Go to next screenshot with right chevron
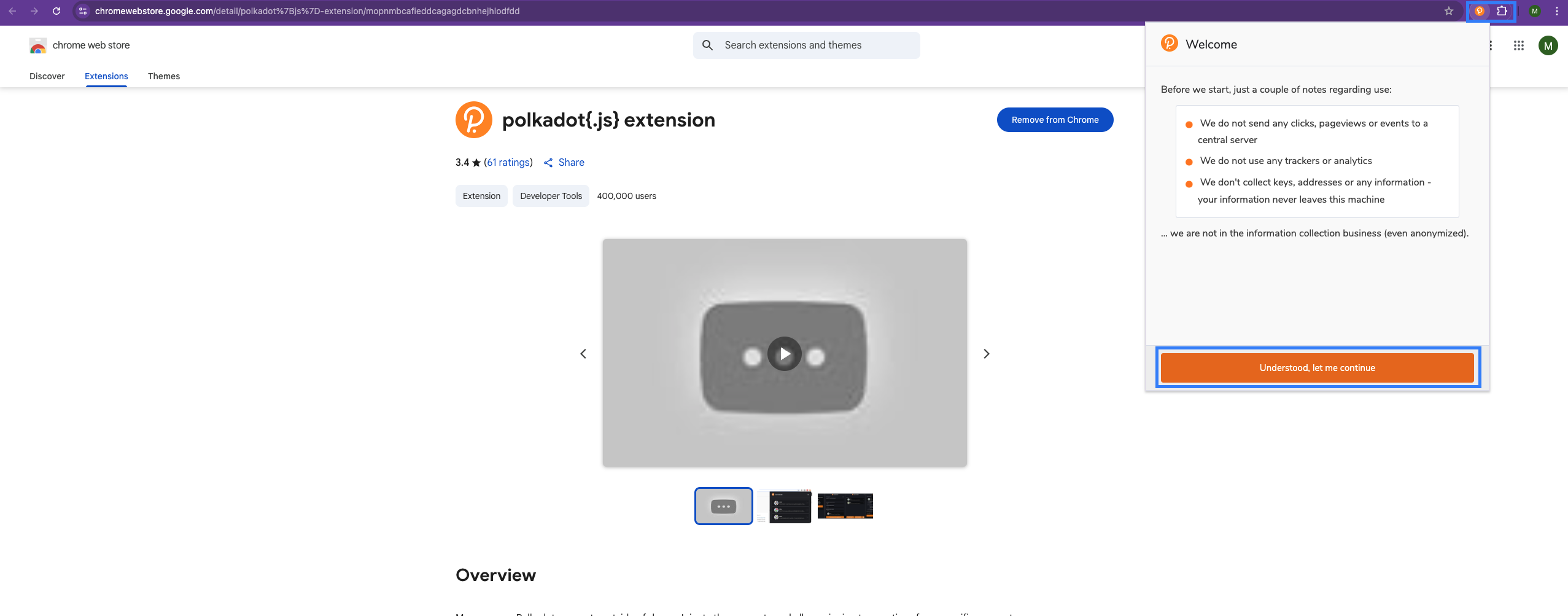This screenshot has width=1568, height=616. click(987, 354)
